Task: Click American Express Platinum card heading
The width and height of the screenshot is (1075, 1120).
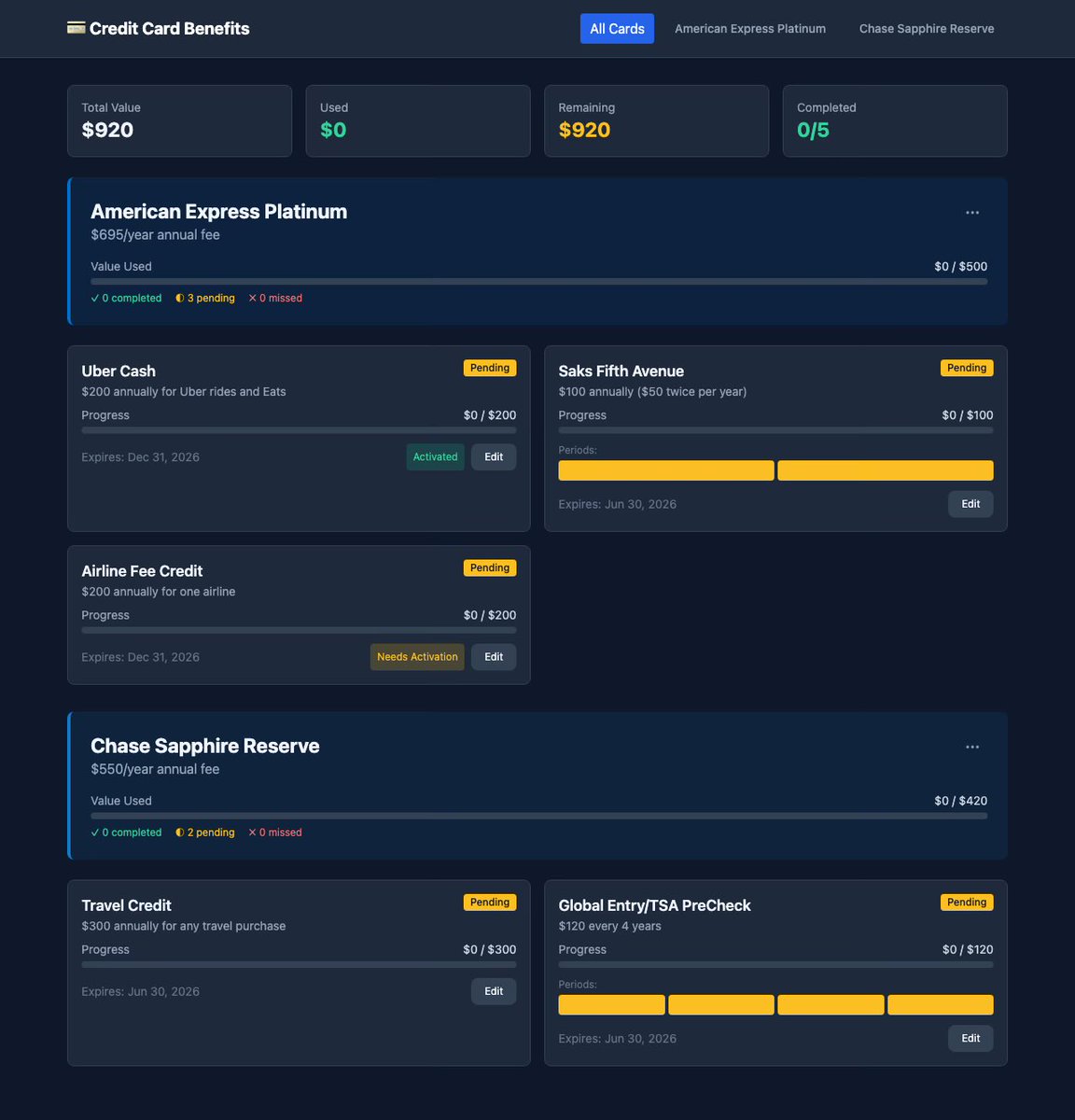Action: tap(218, 212)
